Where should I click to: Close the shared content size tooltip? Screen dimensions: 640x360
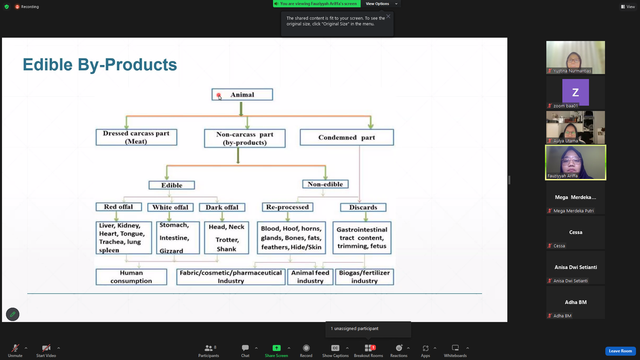click(388, 16)
